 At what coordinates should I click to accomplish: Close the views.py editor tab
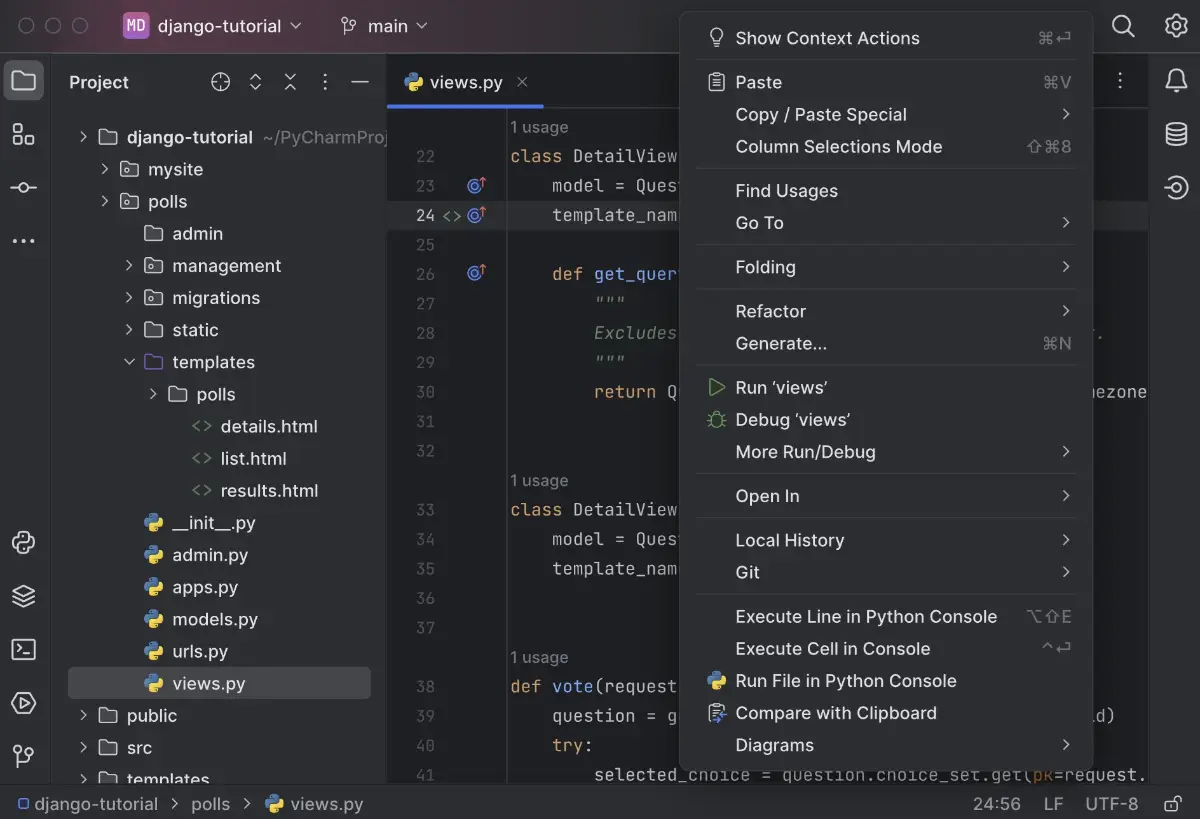click(x=522, y=82)
